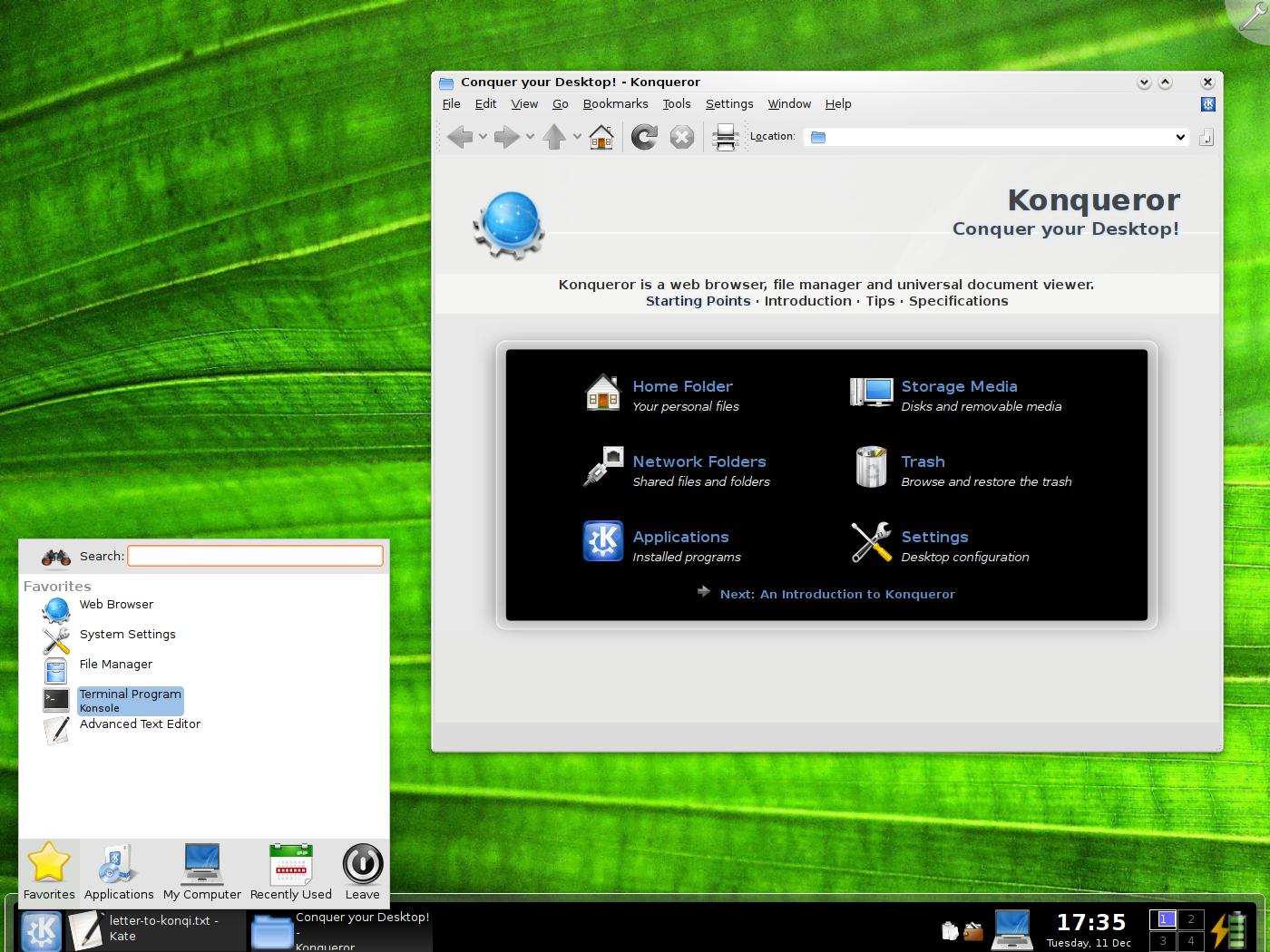Click the KWallet tray icon
This screenshot has height=952, width=1270.
[x=973, y=931]
